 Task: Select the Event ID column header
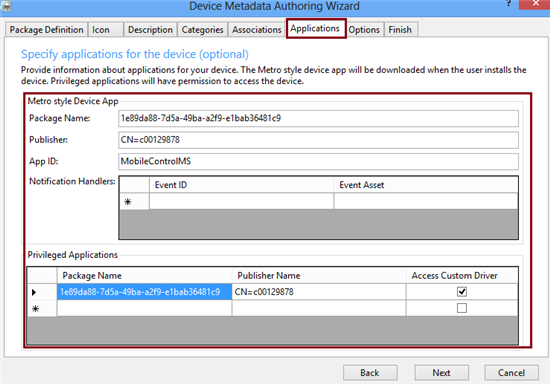[x=241, y=184]
